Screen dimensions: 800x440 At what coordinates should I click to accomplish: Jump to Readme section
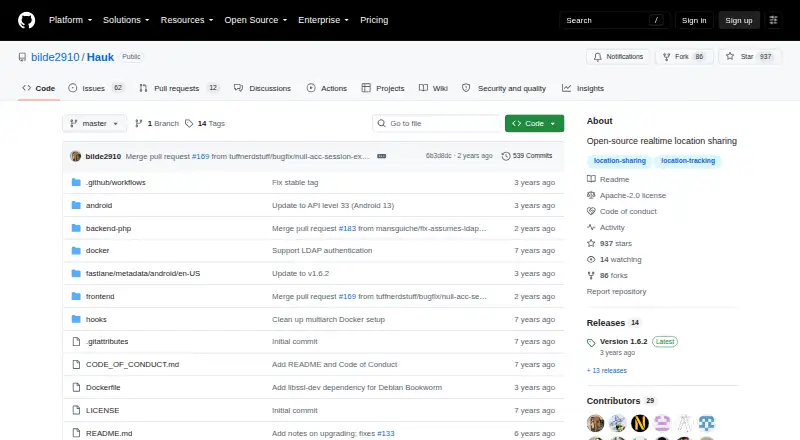608,179
